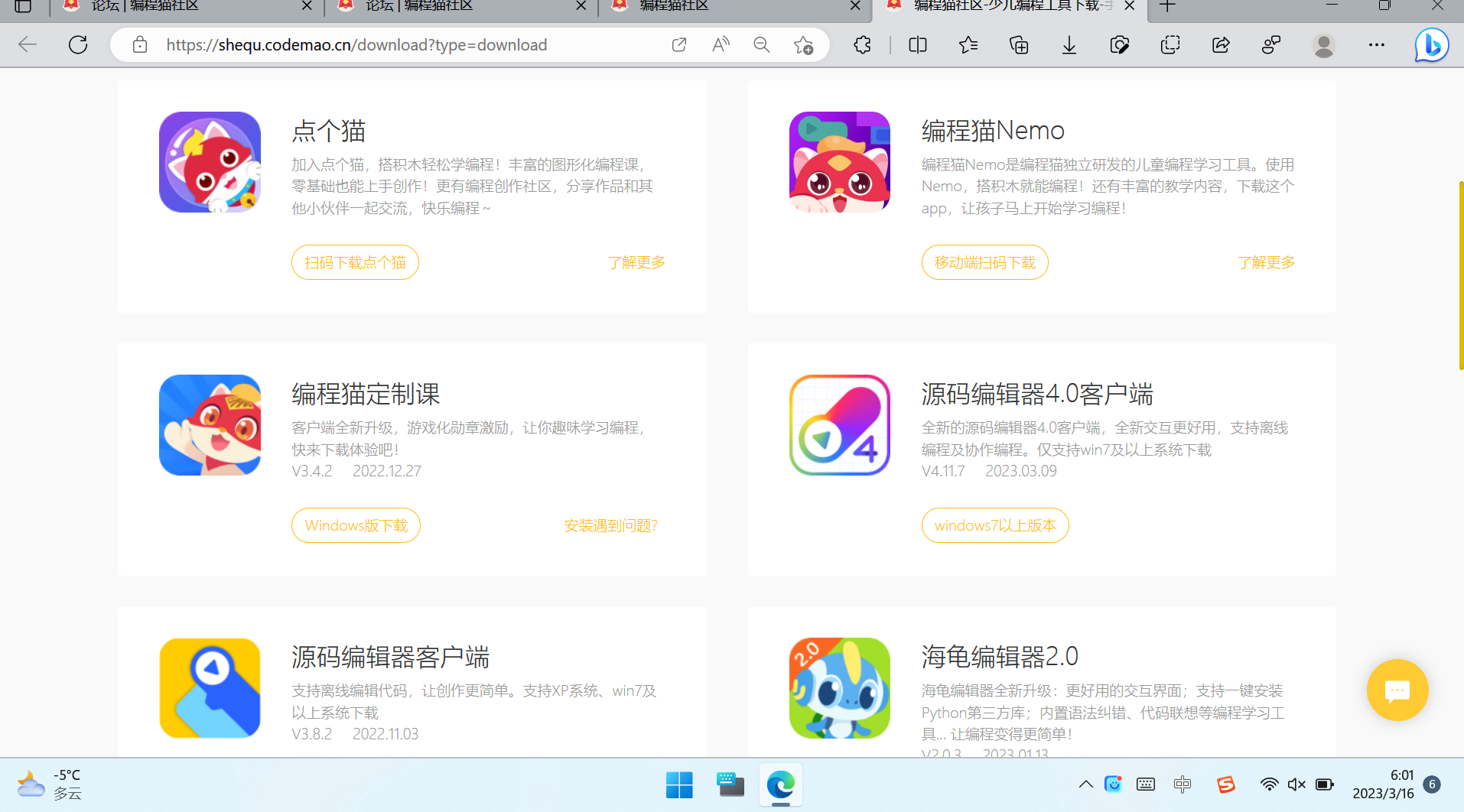Click the muted volume tray icon
1464x812 pixels.
point(1296,784)
